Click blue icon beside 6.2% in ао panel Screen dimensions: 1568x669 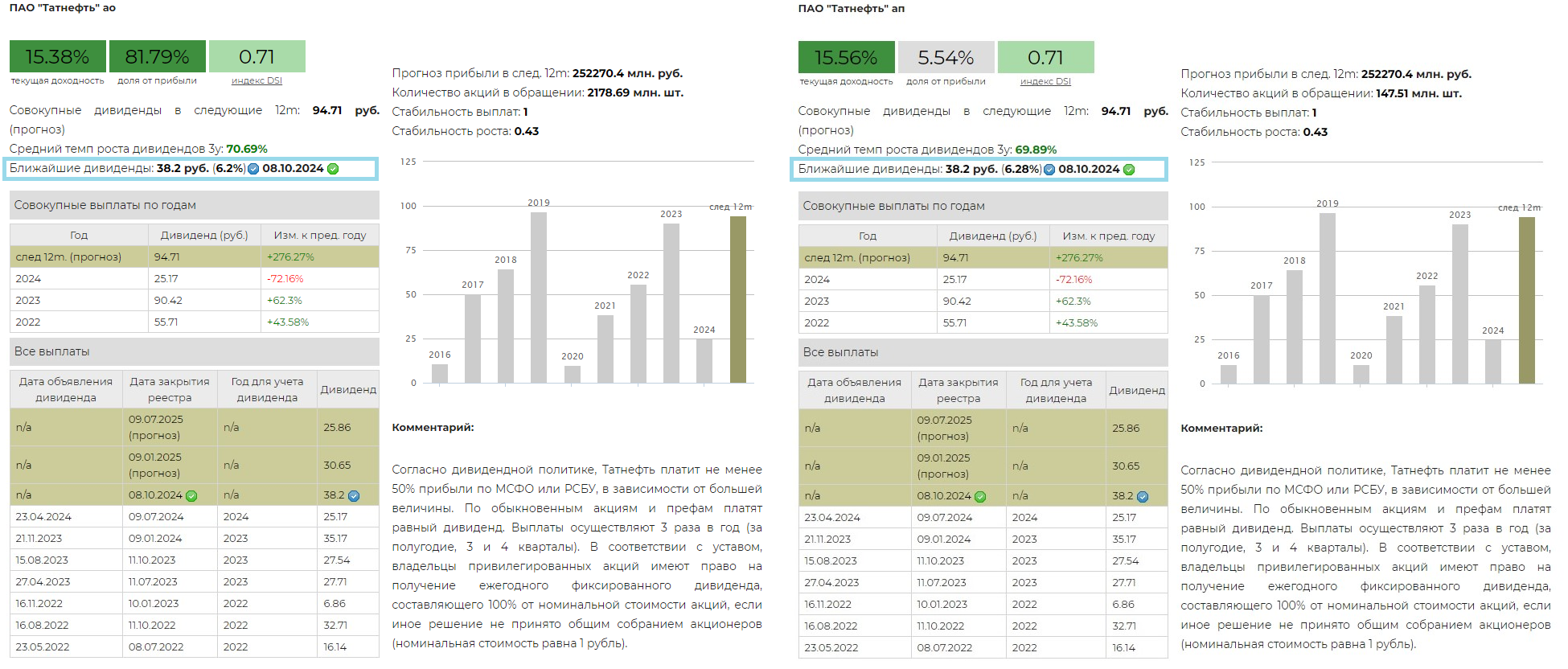pos(253,169)
